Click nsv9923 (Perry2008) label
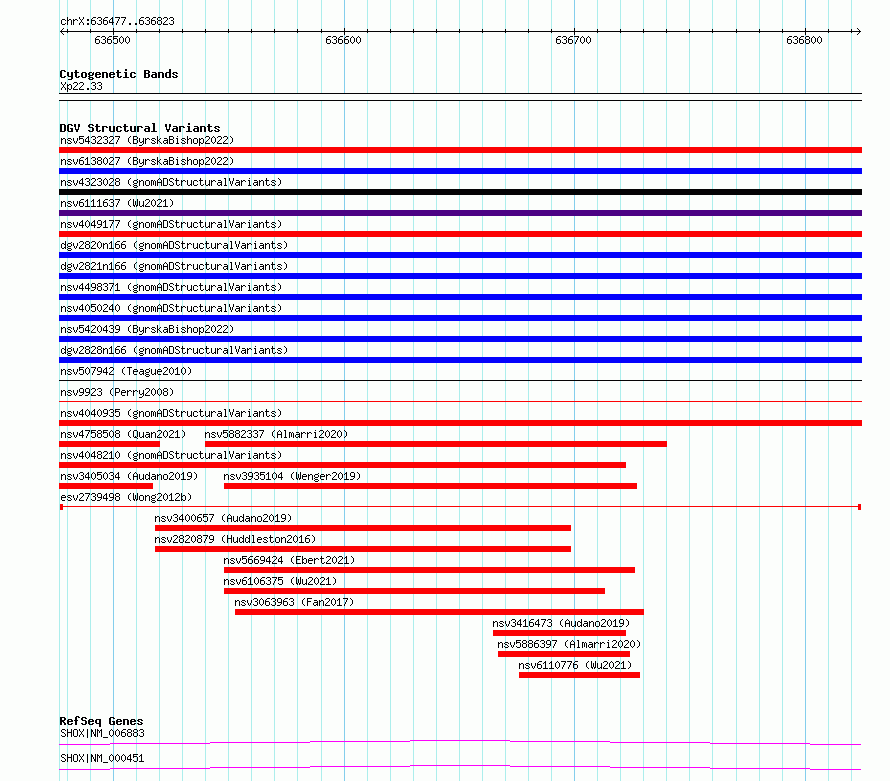 117,392
